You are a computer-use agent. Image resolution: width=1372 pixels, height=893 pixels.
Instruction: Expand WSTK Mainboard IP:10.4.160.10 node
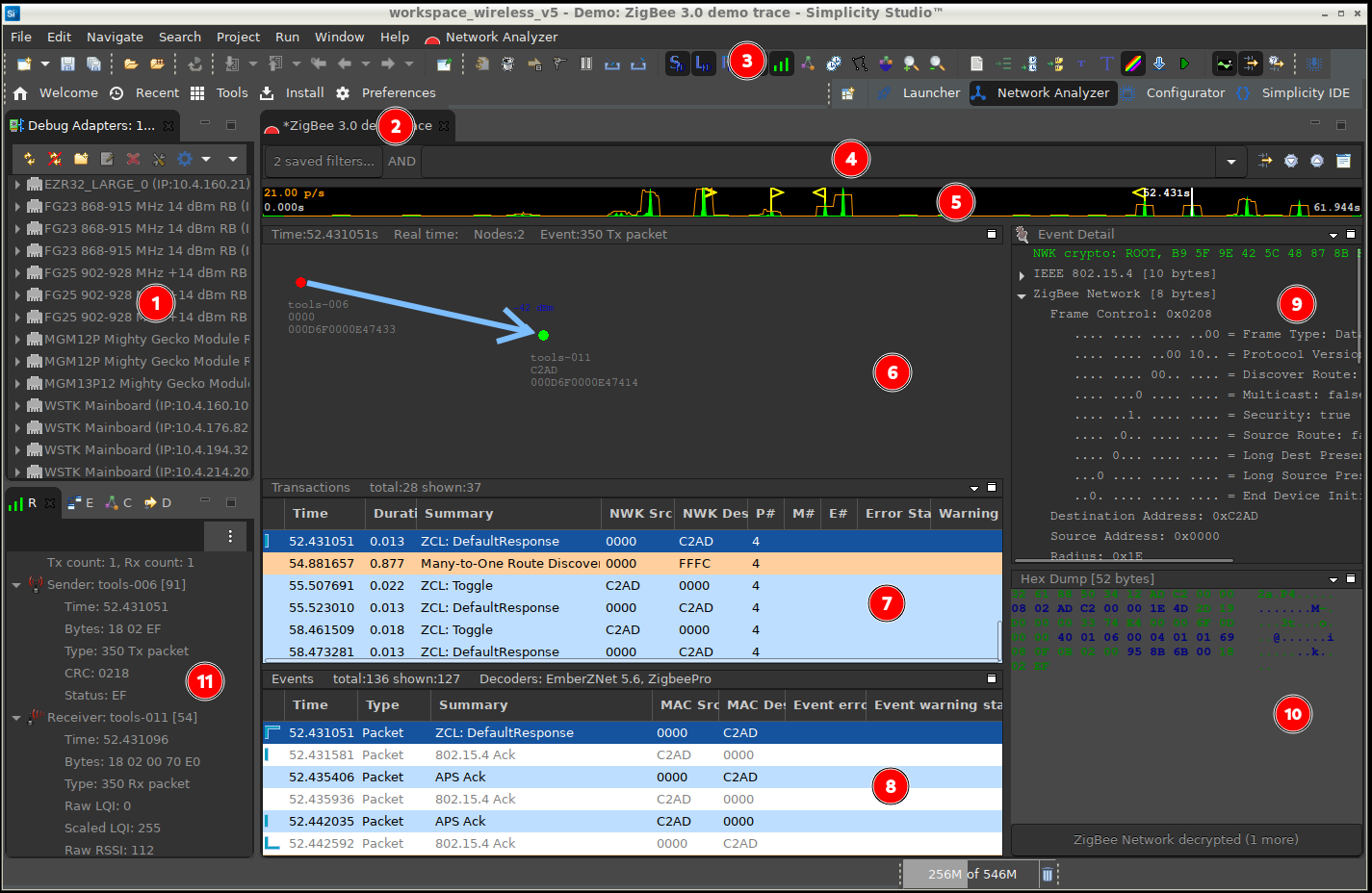pyautogui.click(x=17, y=405)
